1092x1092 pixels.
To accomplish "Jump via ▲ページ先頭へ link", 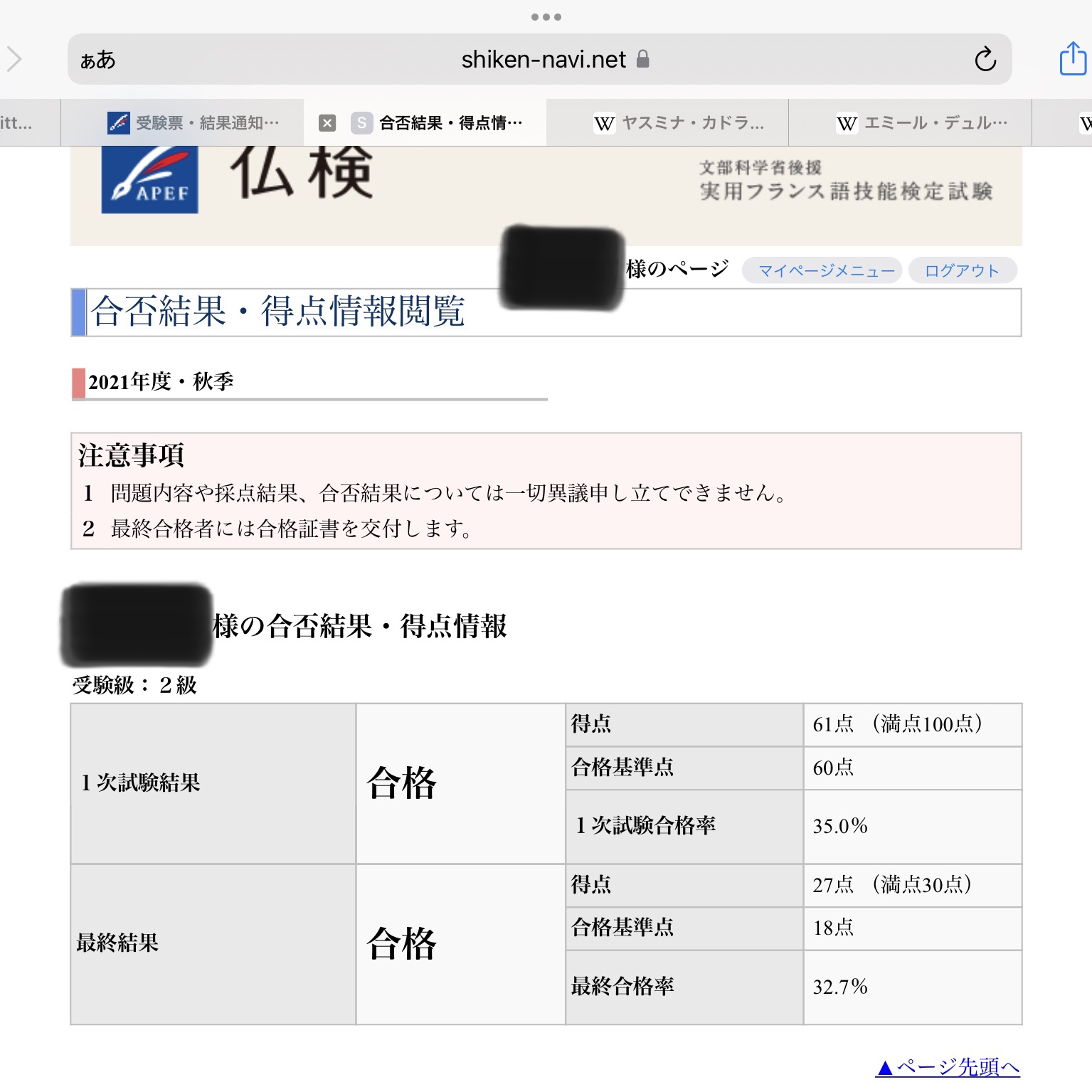I will point(948,1067).
